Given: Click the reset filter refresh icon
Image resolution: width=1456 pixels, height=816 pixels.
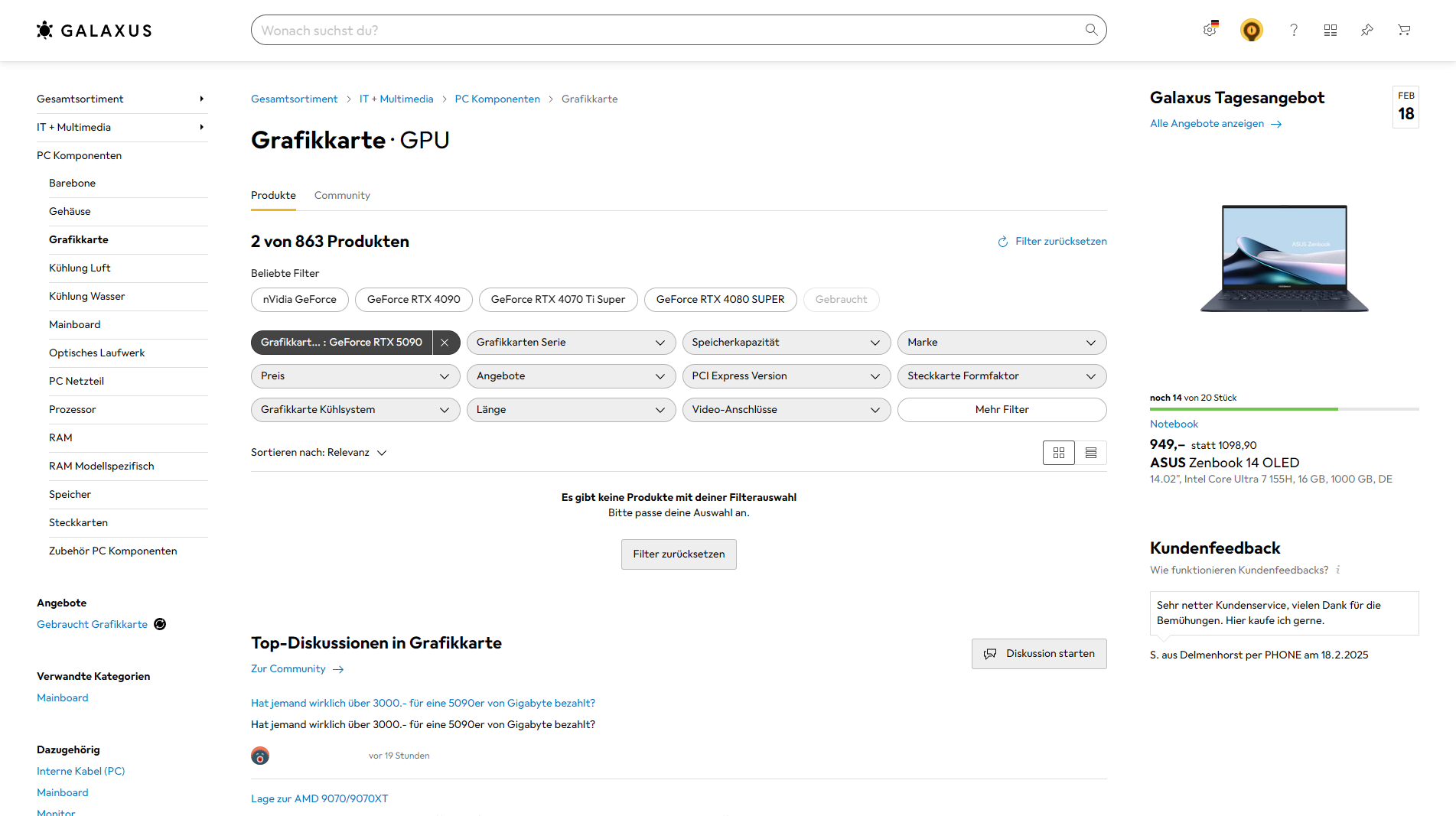Looking at the screenshot, I should click(1002, 242).
